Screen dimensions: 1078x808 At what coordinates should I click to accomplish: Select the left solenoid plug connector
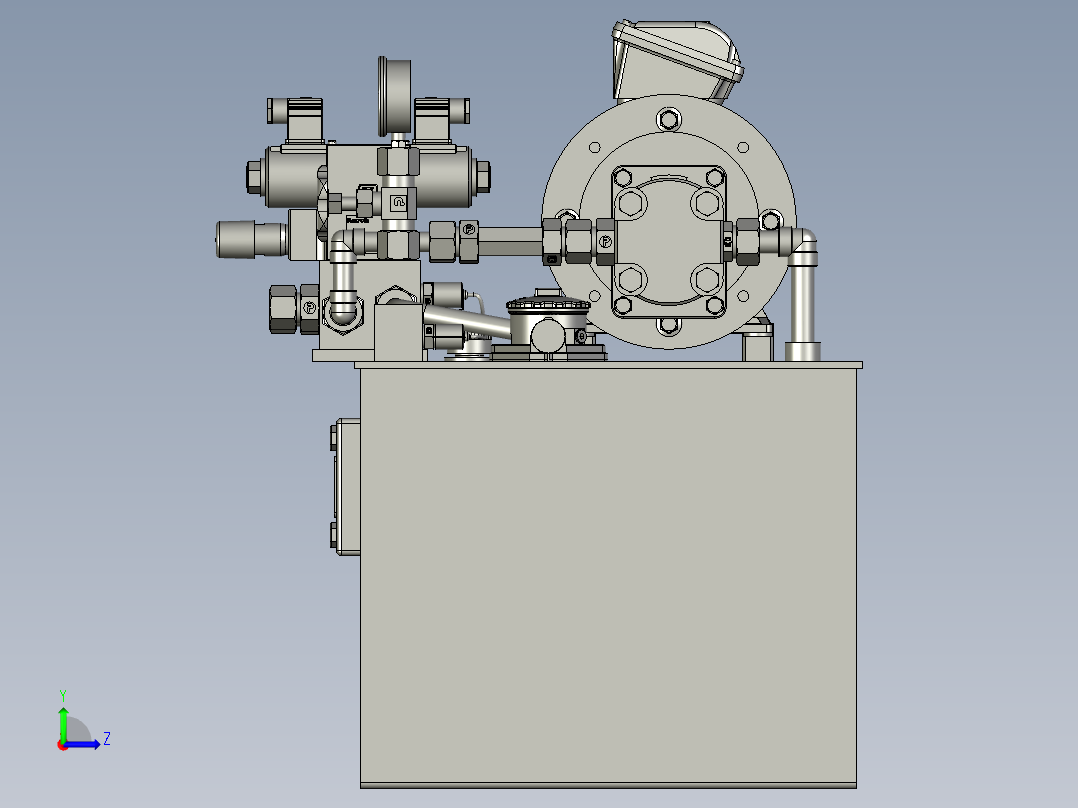[x=296, y=120]
